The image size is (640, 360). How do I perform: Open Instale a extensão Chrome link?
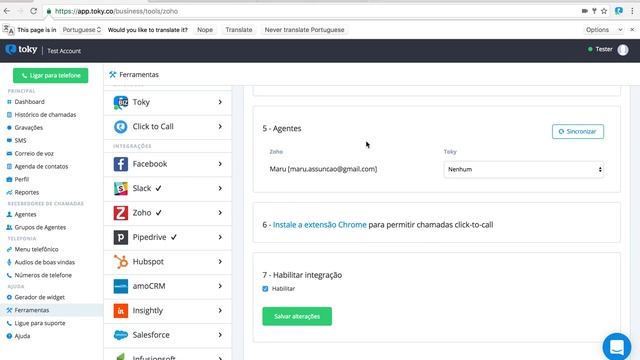pos(320,225)
